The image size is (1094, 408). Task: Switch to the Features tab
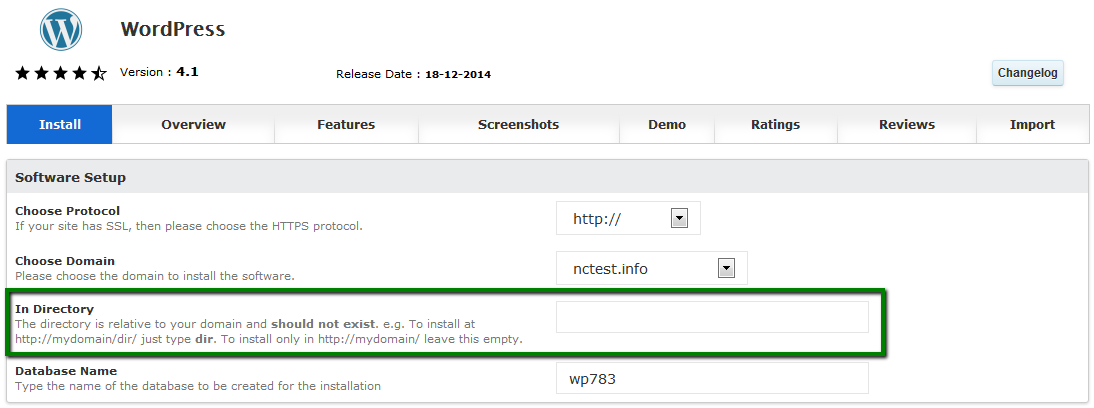click(x=346, y=125)
